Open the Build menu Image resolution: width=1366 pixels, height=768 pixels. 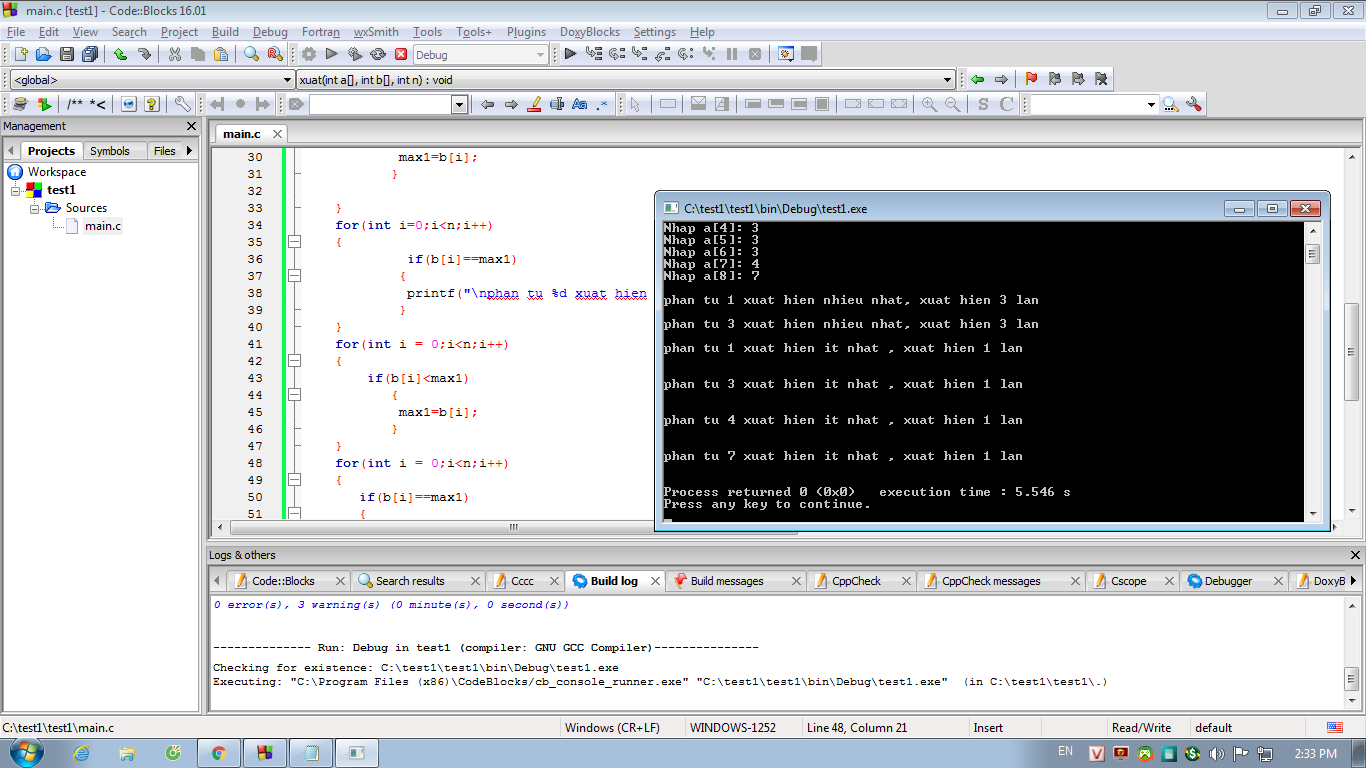225,32
